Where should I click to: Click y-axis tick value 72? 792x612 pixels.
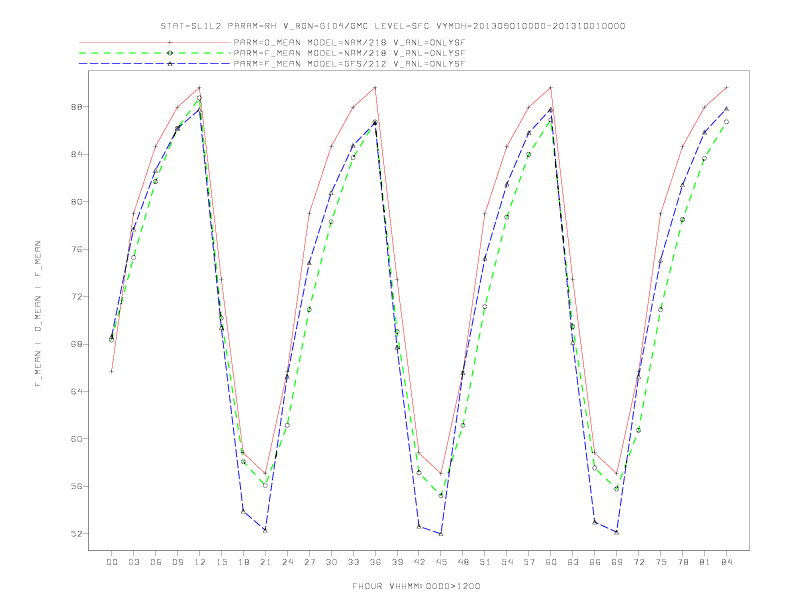point(77,297)
